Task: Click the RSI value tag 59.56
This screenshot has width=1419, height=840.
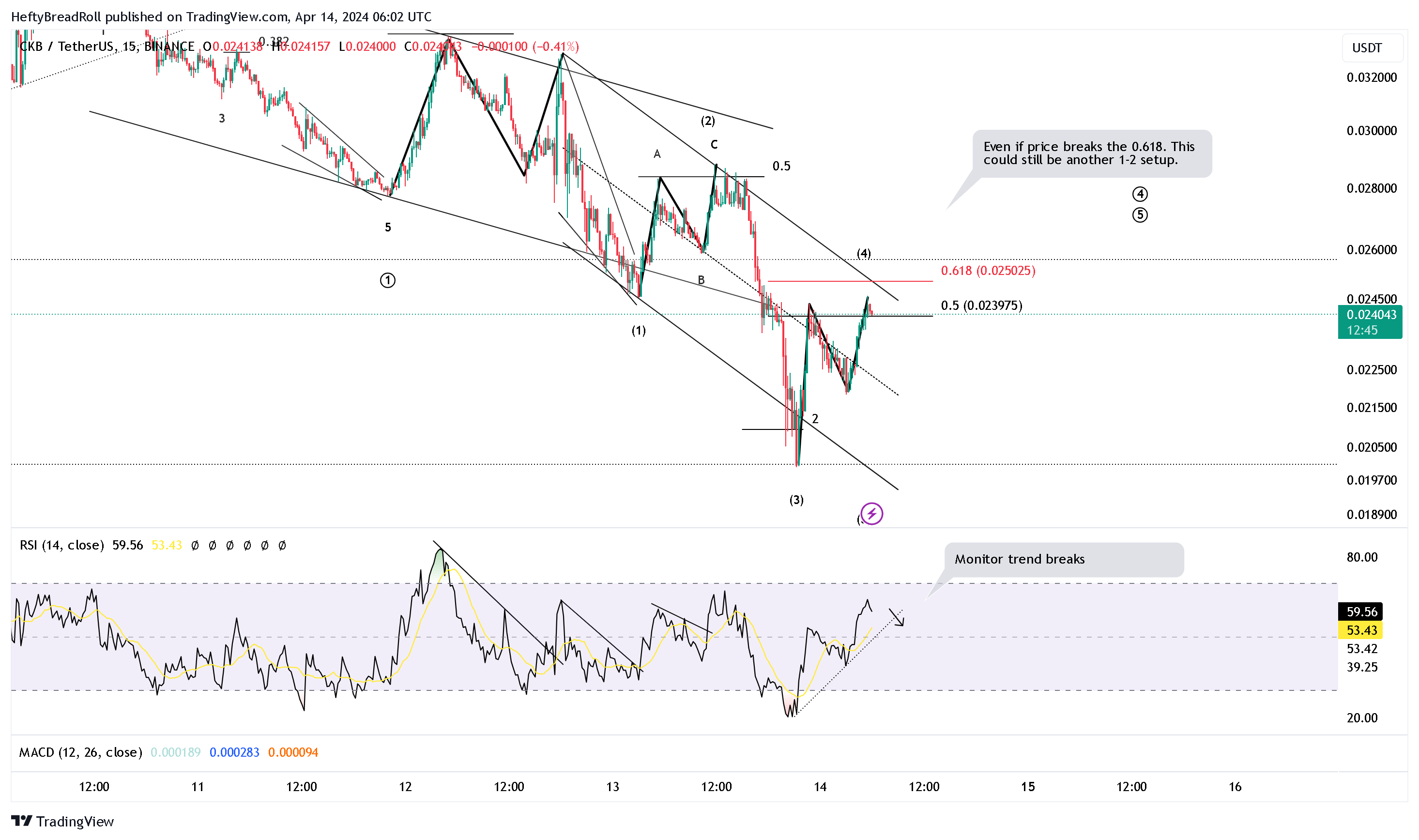Action: [x=1360, y=612]
